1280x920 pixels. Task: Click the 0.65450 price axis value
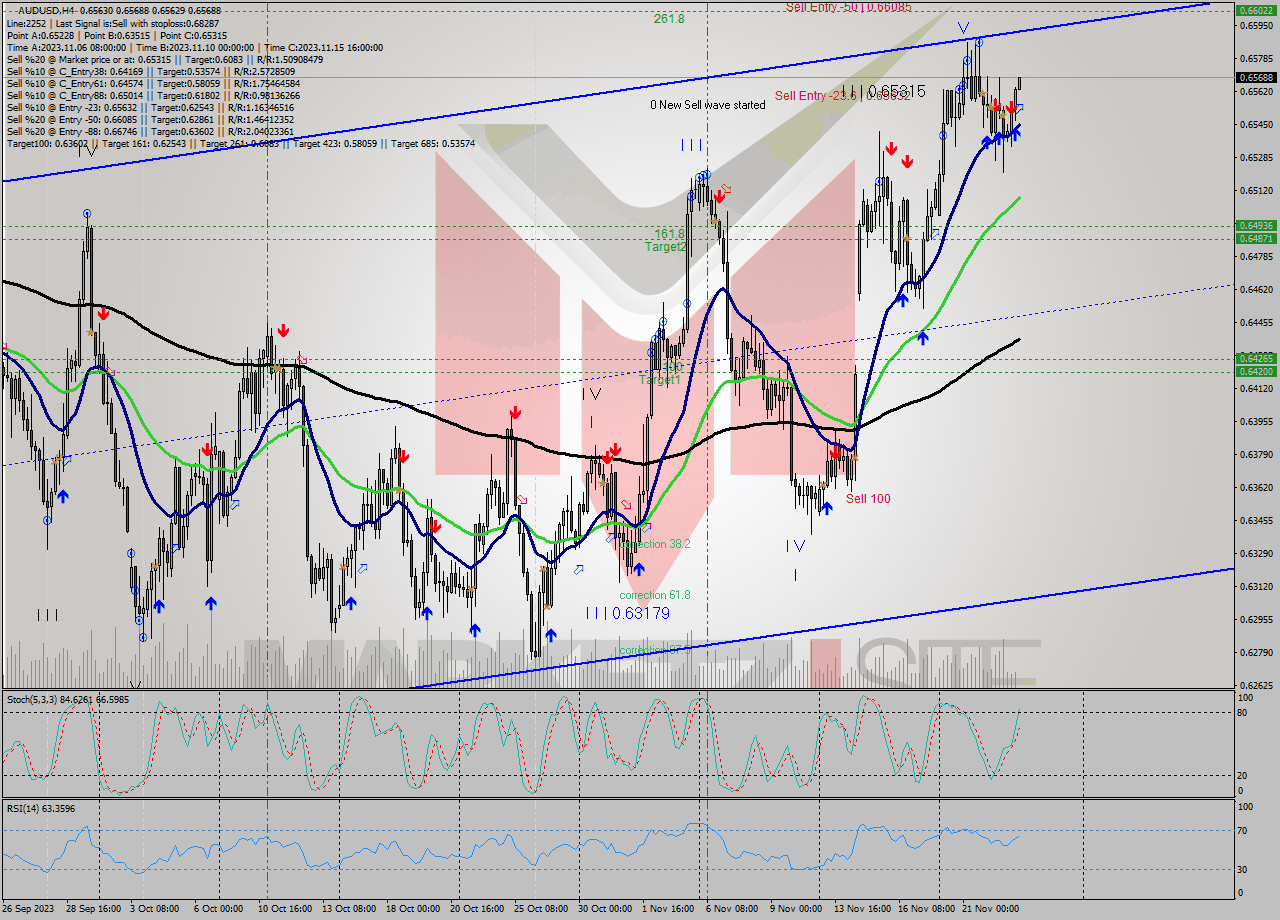click(x=1256, y=125)
